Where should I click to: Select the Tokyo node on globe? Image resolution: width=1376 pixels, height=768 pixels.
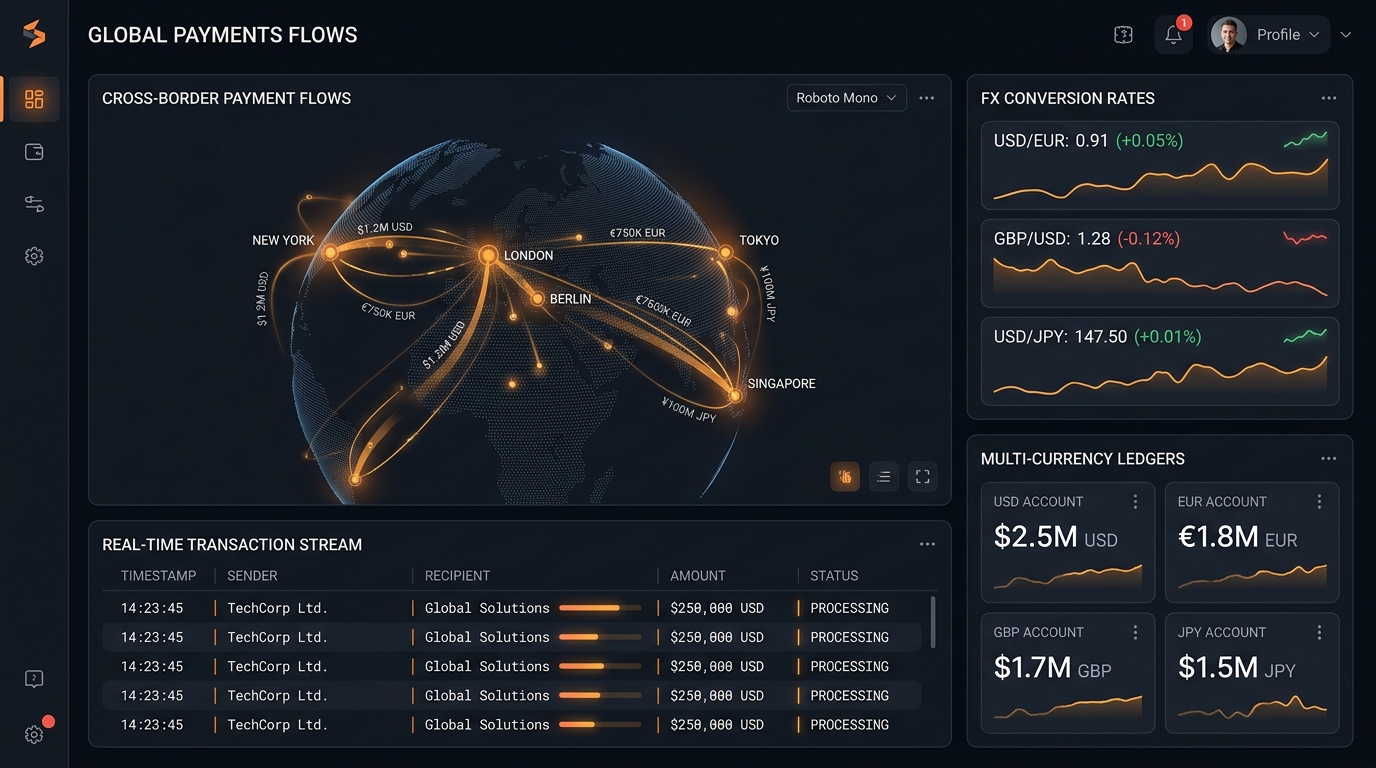coord(726,252)
